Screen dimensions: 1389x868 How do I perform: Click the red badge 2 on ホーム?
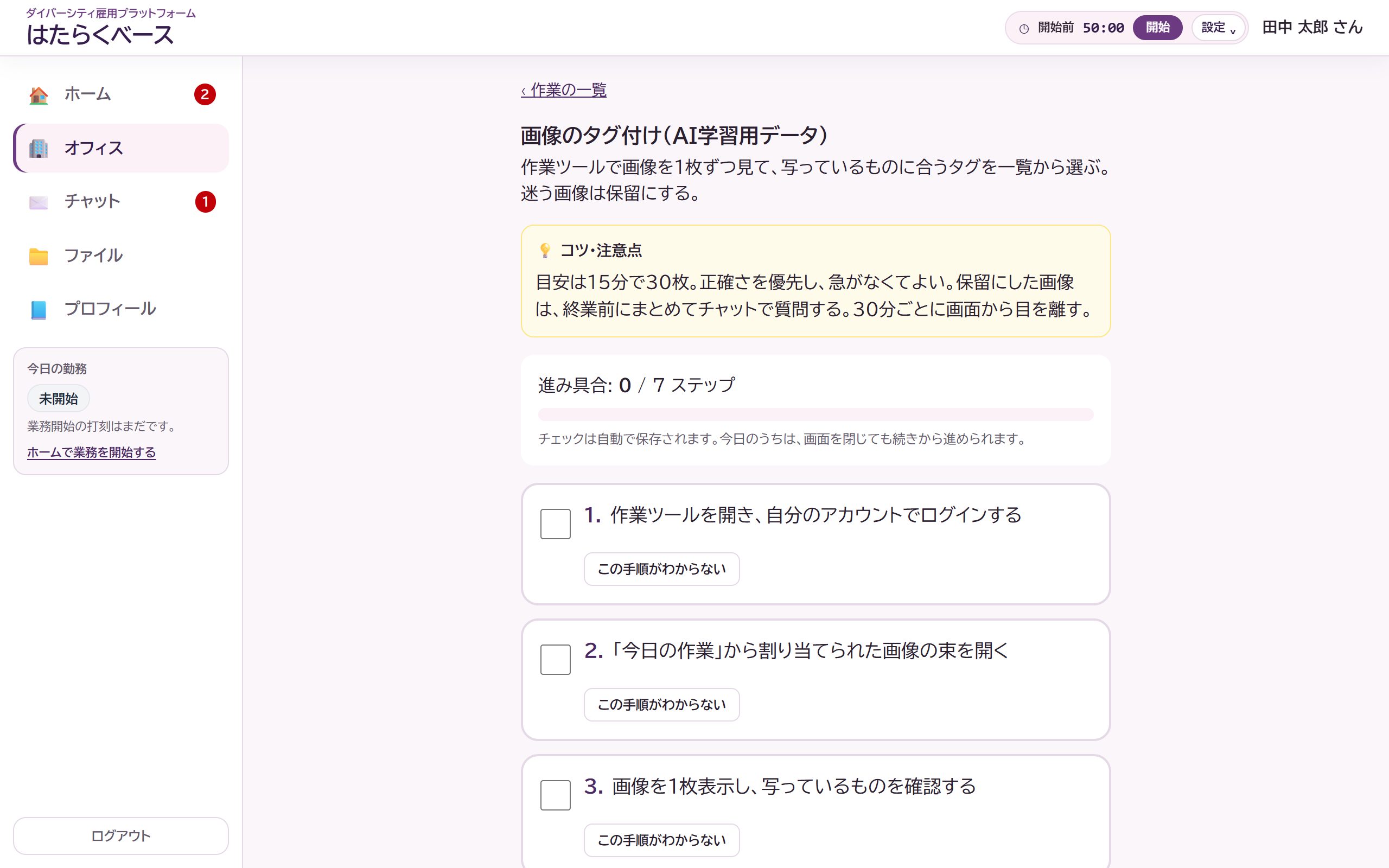(205, 95)
